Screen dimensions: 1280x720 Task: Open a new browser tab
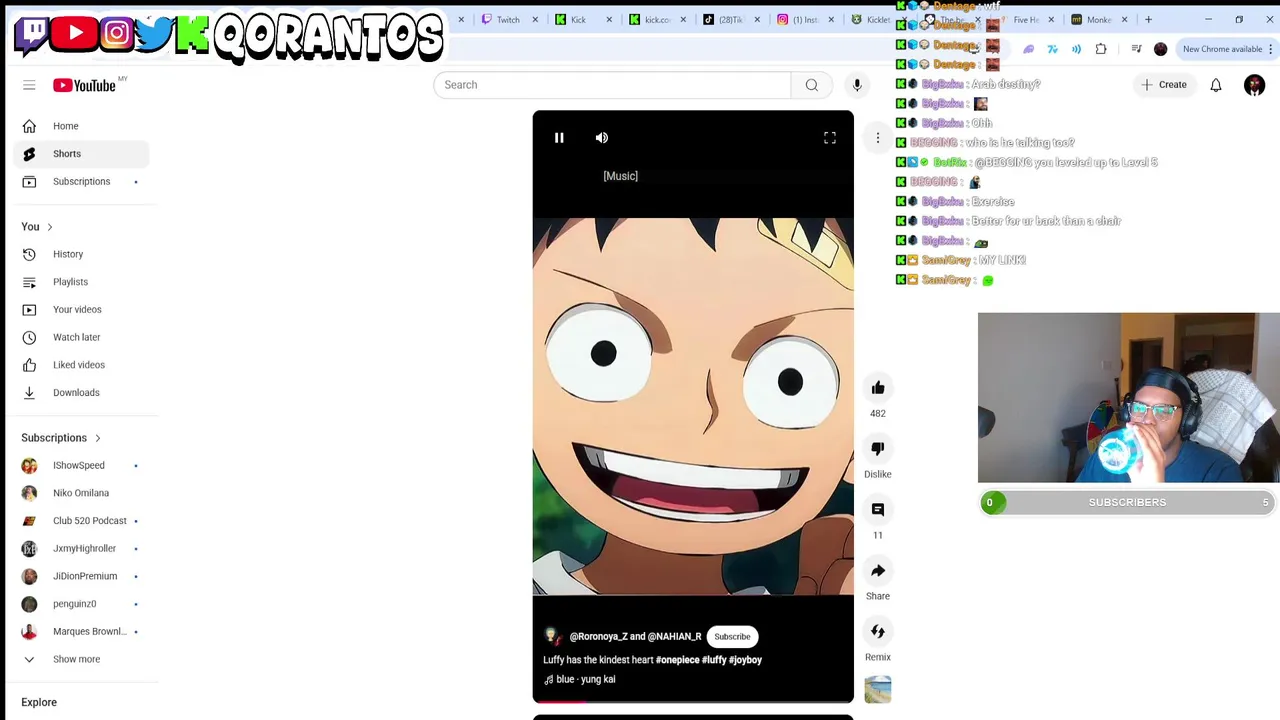click(x=1148, y=19)
